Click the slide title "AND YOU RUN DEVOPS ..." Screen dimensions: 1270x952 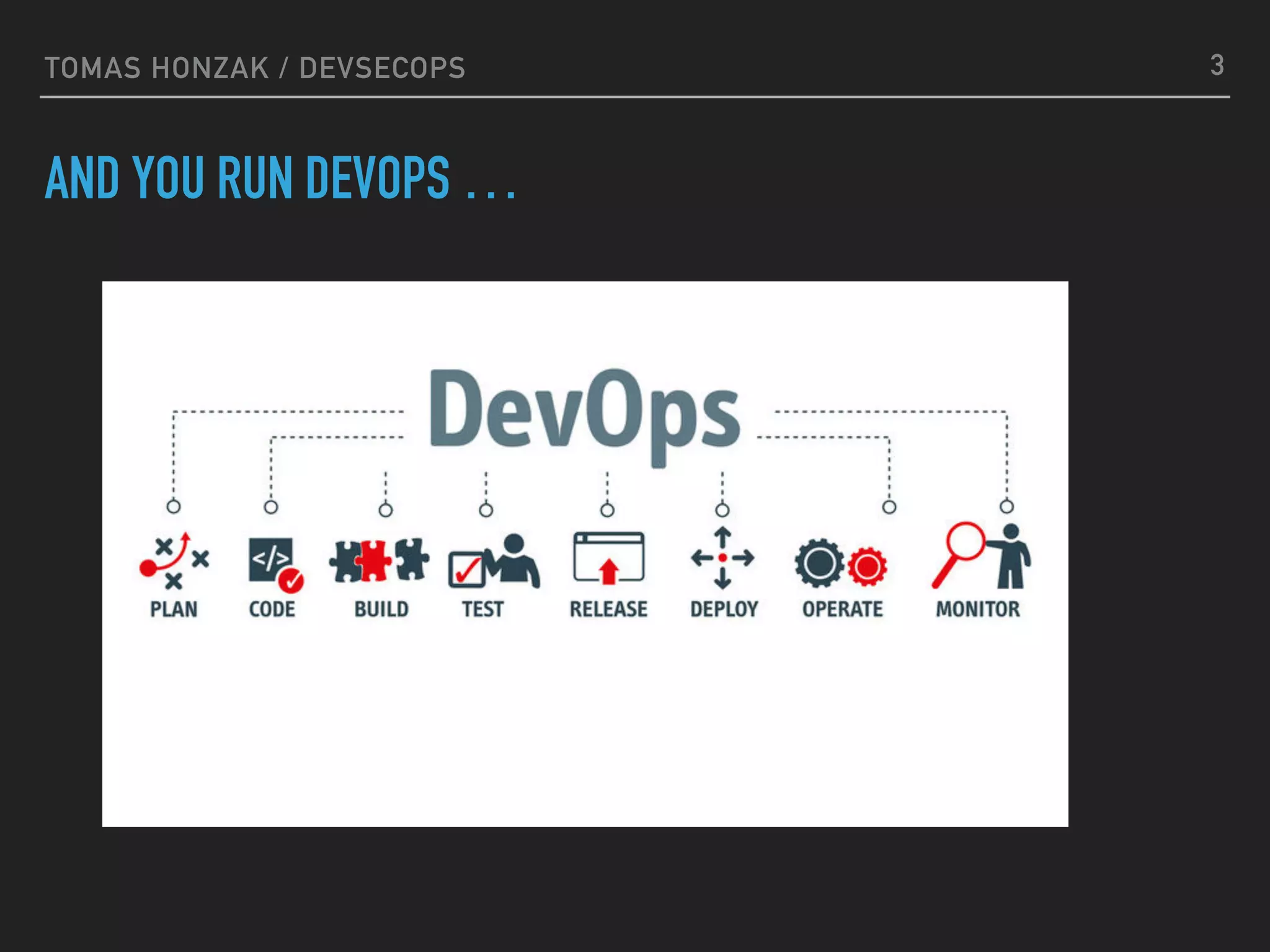[x=280, y=177]
